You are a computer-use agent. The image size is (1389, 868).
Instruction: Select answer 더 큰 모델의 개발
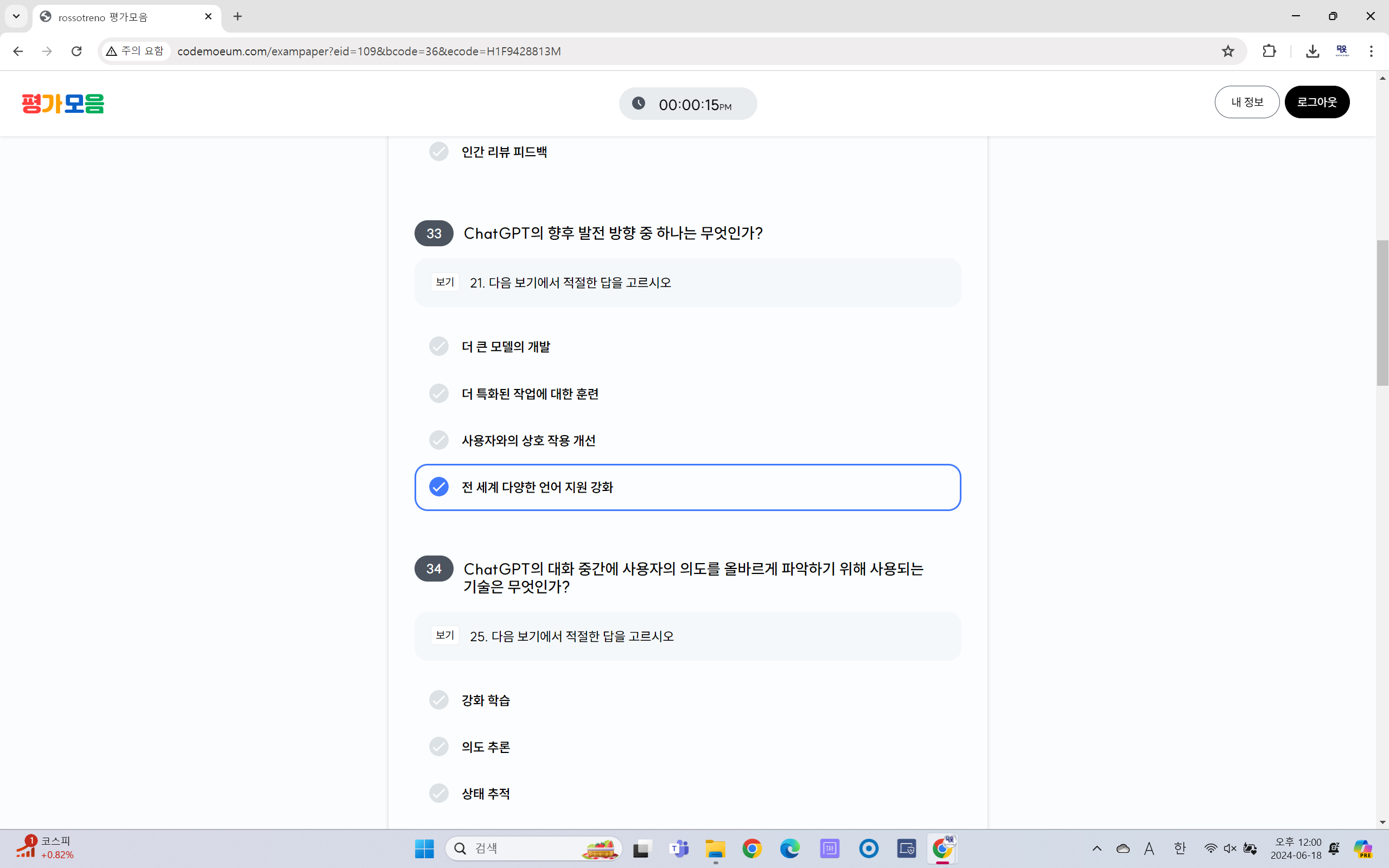coord(505,346)
